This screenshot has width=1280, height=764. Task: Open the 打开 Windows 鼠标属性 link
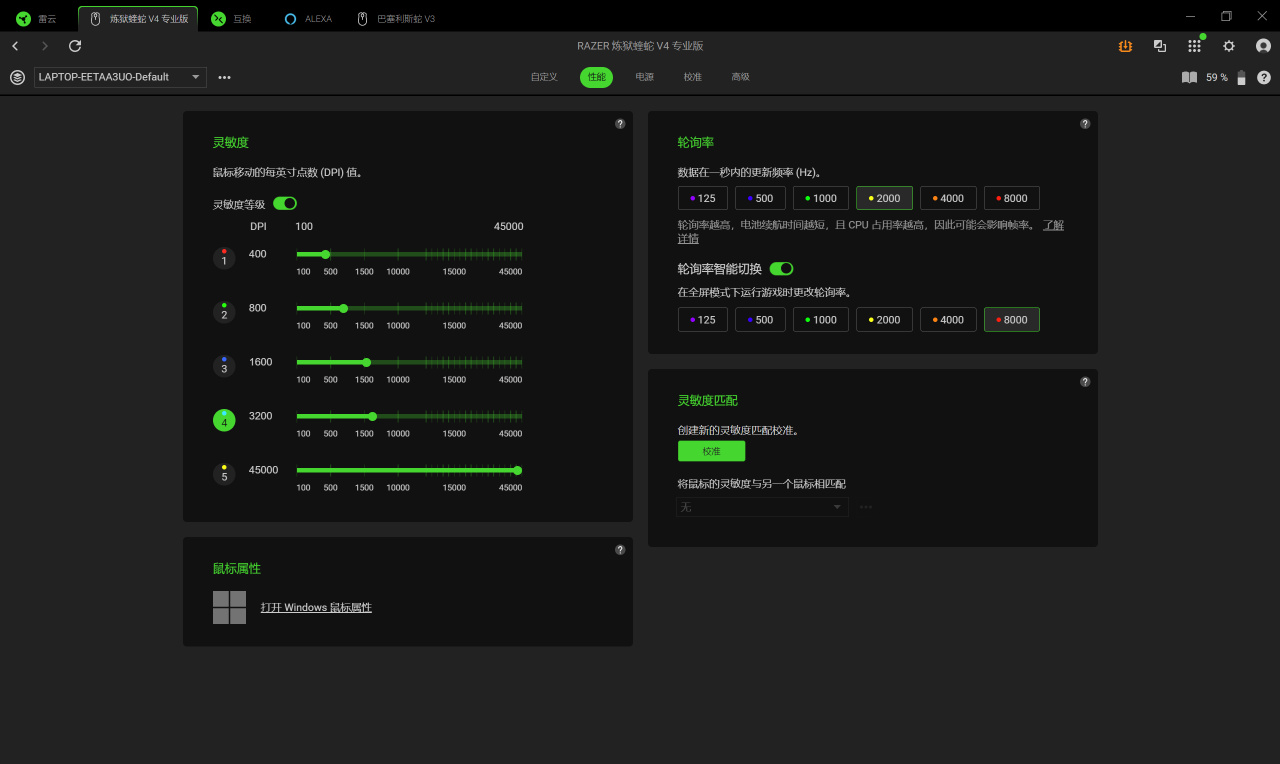pyautogui.click(x=316, y=607)
